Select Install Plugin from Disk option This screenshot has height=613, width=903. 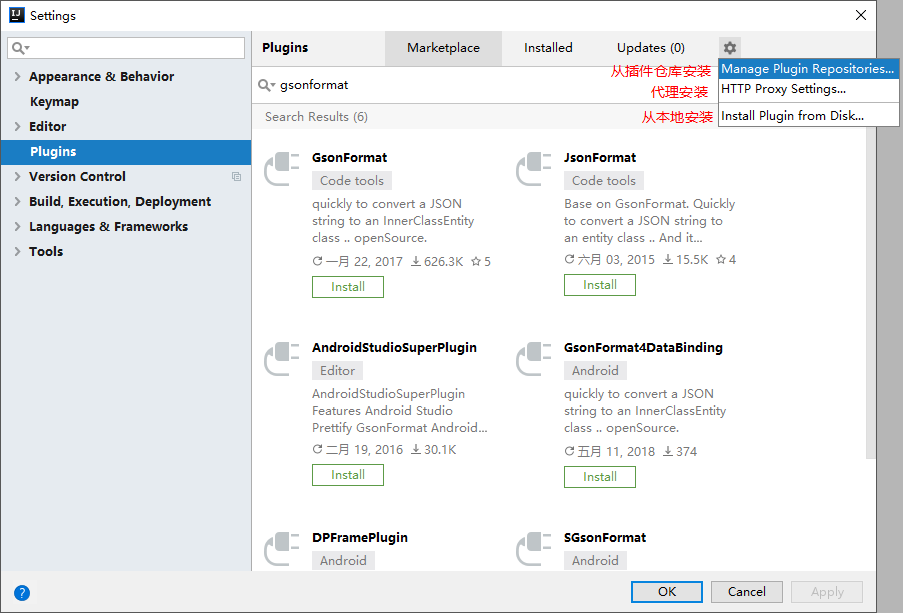pos(792,116)
